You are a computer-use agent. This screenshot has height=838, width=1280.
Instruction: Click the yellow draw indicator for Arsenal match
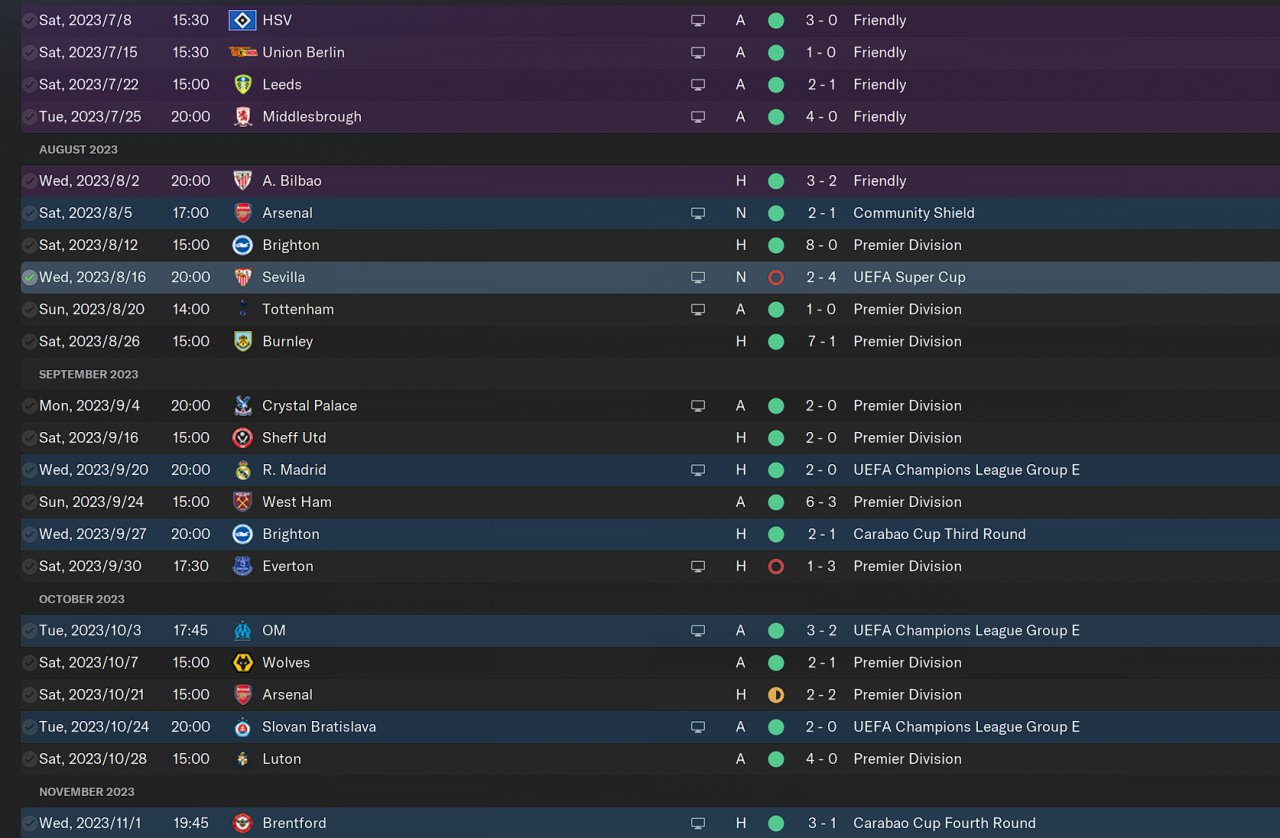coord(775,695)
